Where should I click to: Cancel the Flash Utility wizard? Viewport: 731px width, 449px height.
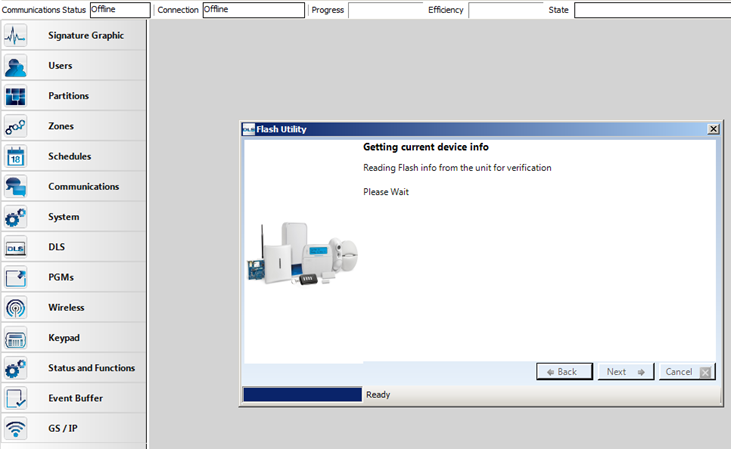tap(688, 372)
